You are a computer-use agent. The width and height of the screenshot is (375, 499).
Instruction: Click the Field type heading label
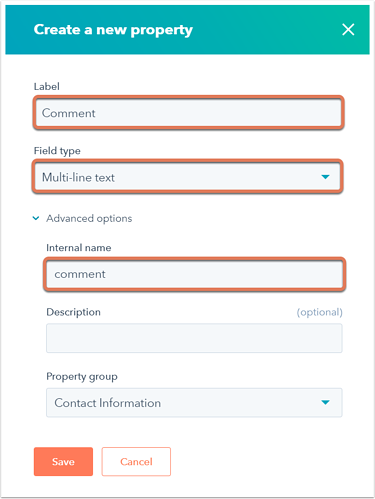pyautogui.click(x=57, y=151)
